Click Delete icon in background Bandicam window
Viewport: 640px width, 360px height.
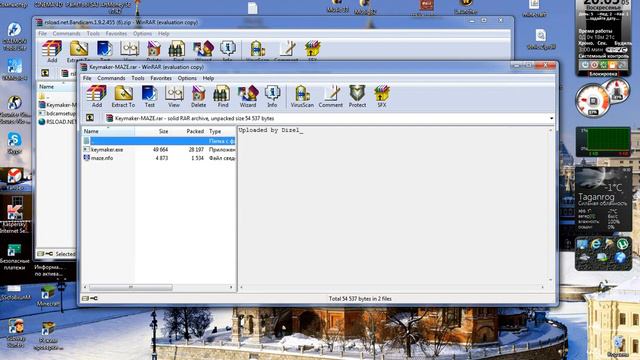click(153, 51)
